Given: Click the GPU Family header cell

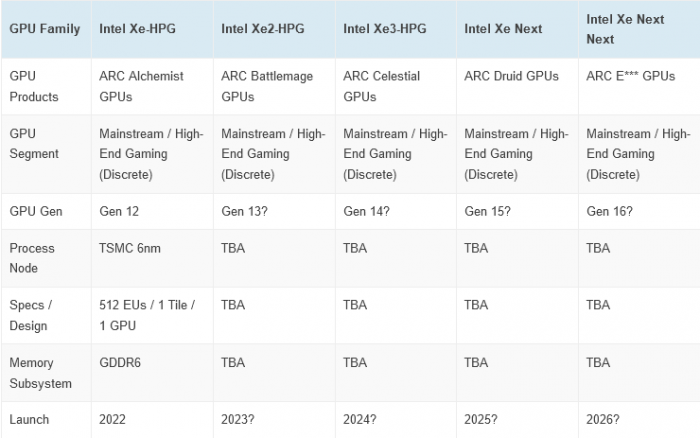Looking at the screenshot, I should coord(45,28).
